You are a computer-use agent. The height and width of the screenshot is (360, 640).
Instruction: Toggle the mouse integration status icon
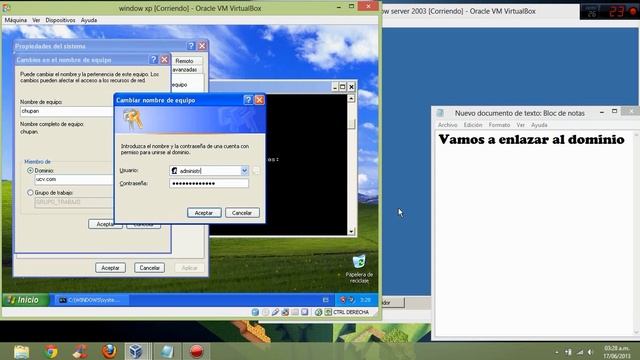318,312
